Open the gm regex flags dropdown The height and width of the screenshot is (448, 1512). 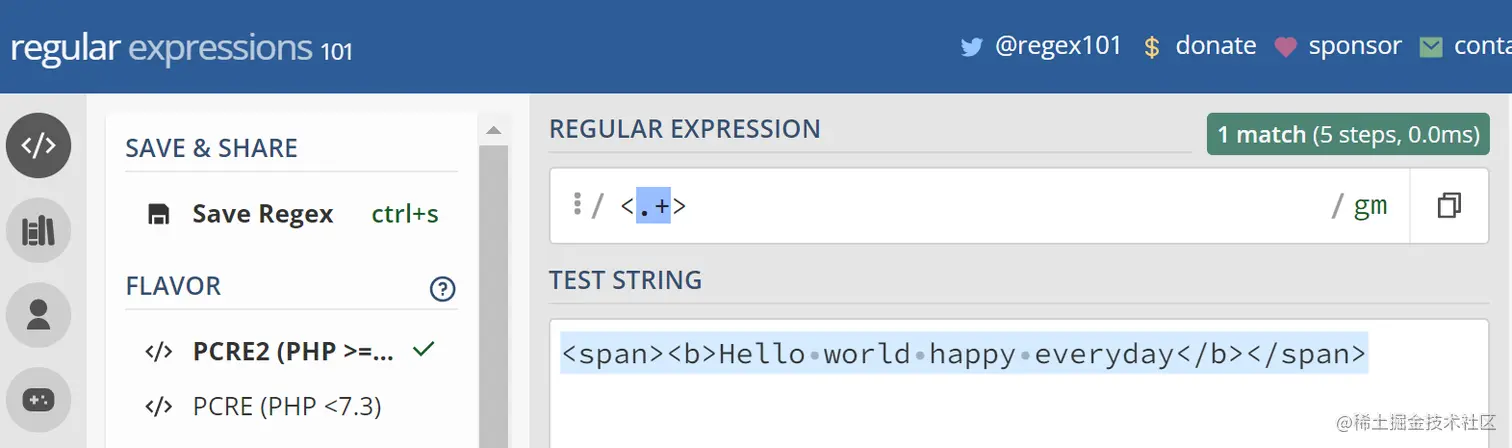pos(1370,206)
